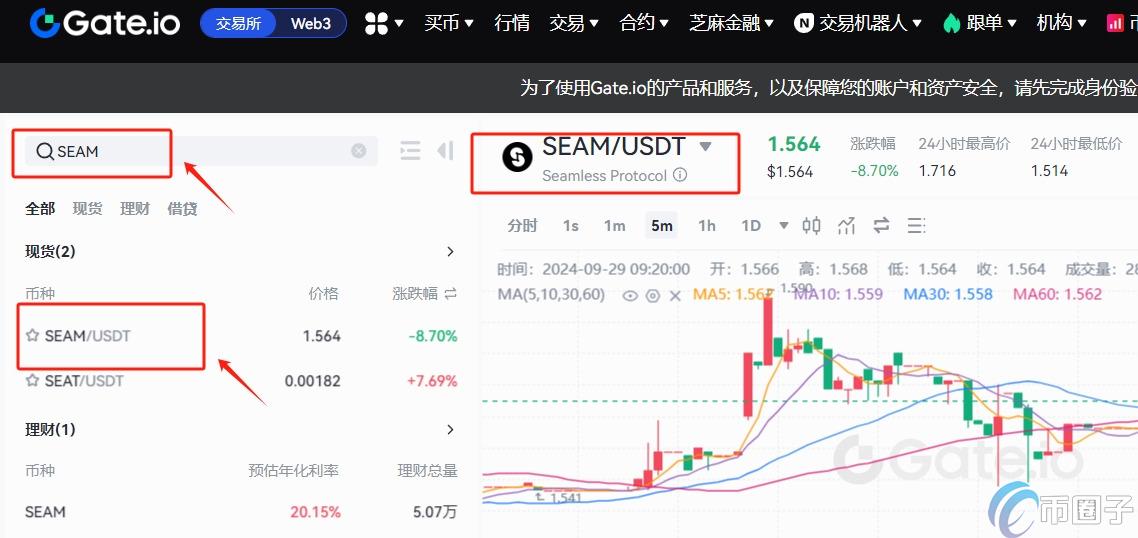Favorite SEAM/USDT with the star
Image resolution: width=1138 pixels, height=538 pixels.
(32, 335)
